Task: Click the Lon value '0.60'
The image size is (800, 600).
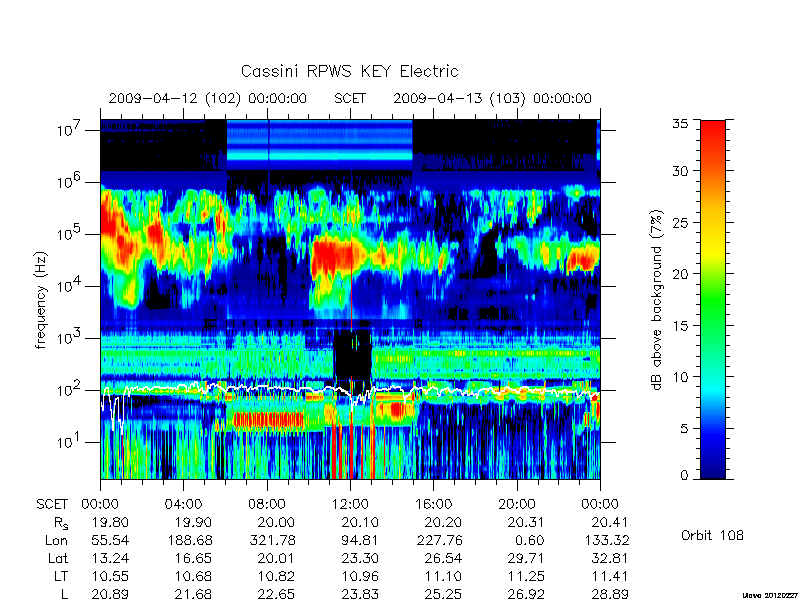Action: (x=530, y=540)
